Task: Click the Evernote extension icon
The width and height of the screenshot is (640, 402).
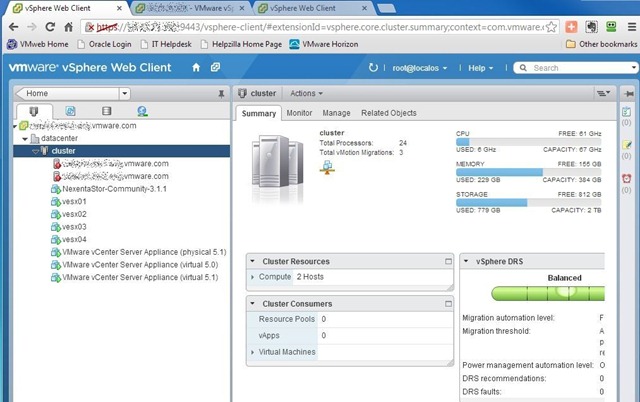Action: [x=591, y=27]
